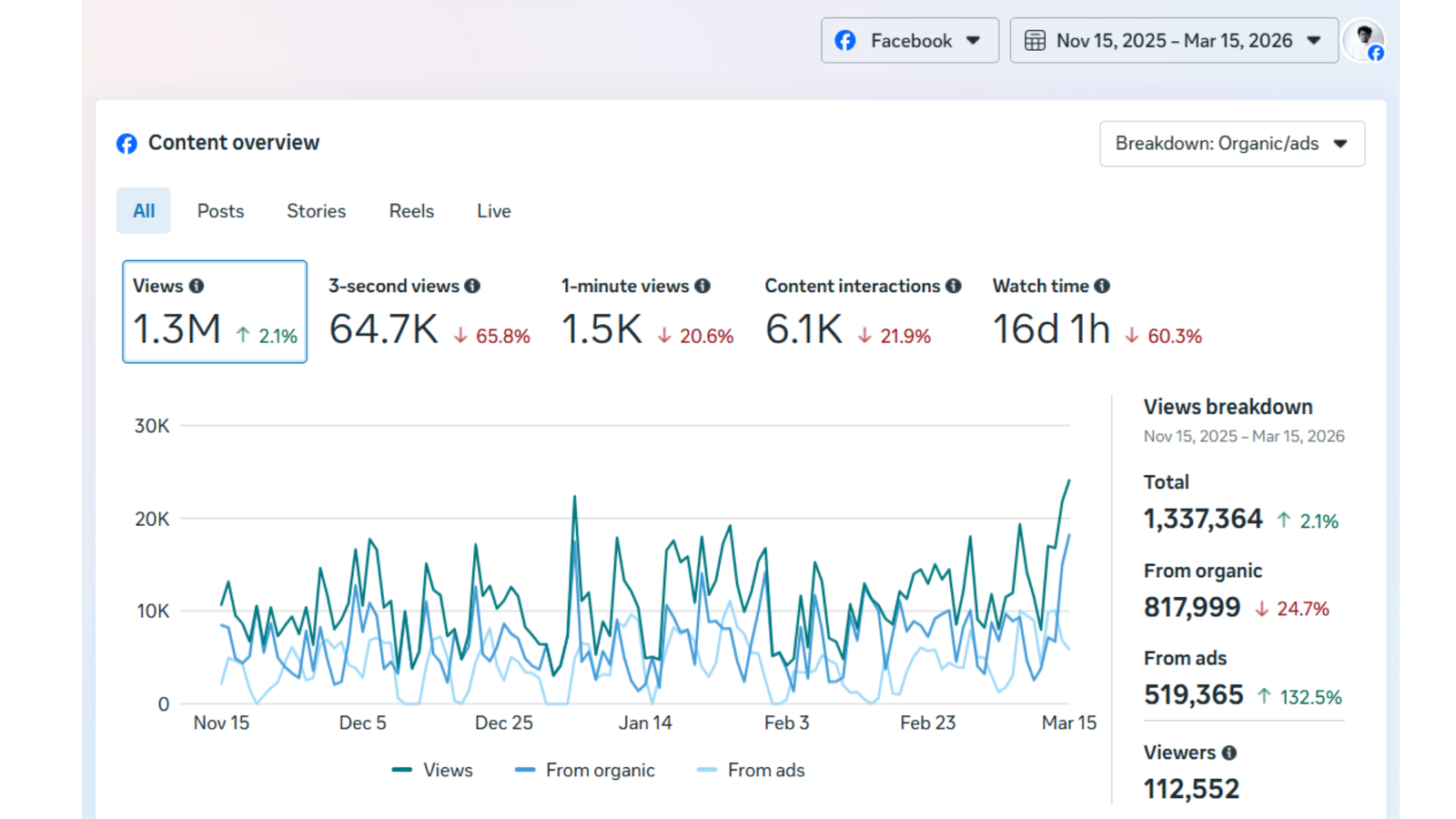Toggle the From ads legend series
Screen dimensions: 1456x819
752,770
